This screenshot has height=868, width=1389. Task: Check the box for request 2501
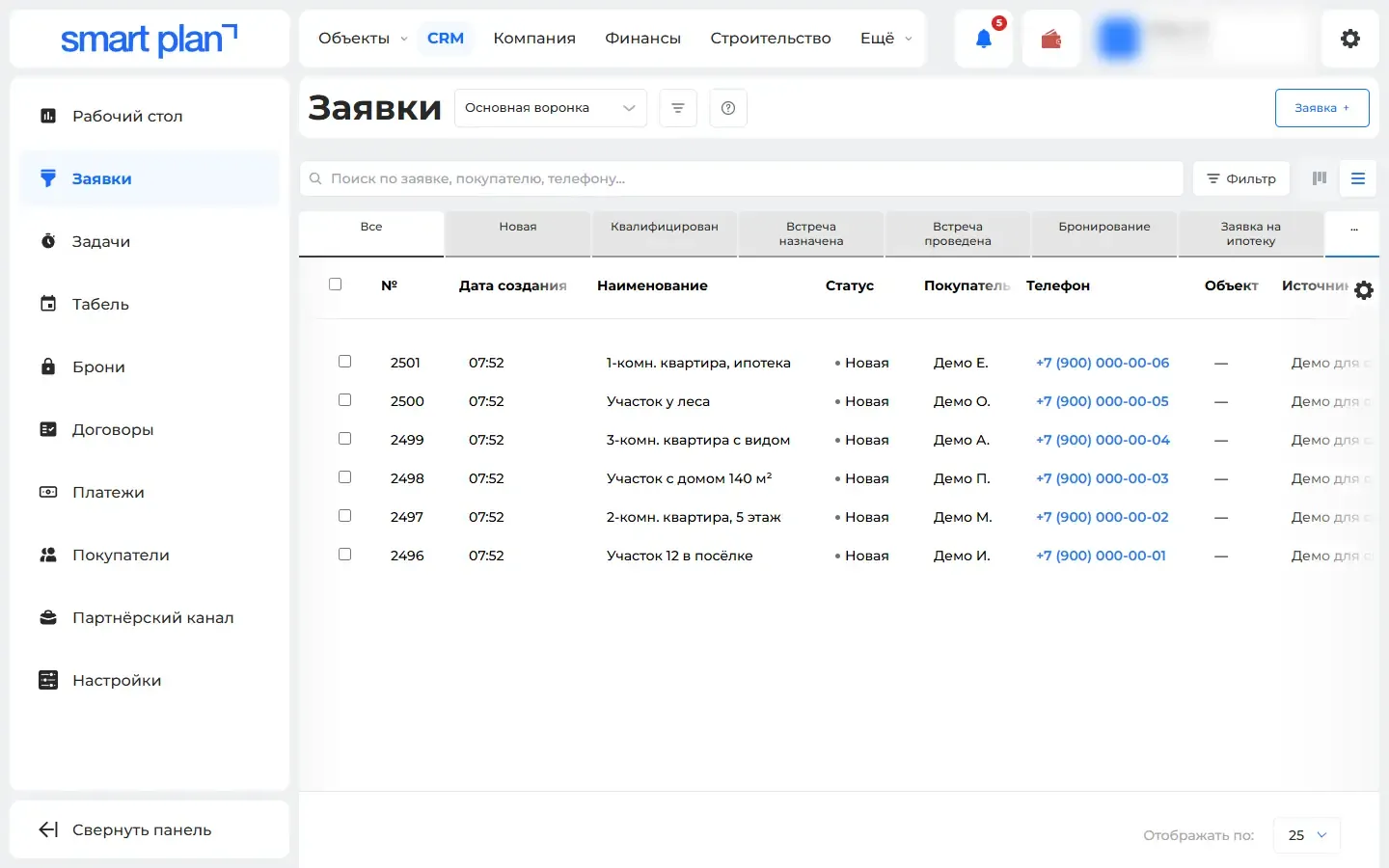[x=344, y=362]
